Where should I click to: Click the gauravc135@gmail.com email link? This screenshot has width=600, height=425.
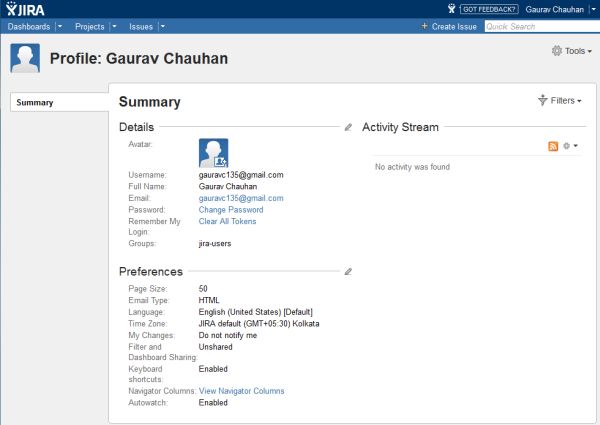[241, 198]
